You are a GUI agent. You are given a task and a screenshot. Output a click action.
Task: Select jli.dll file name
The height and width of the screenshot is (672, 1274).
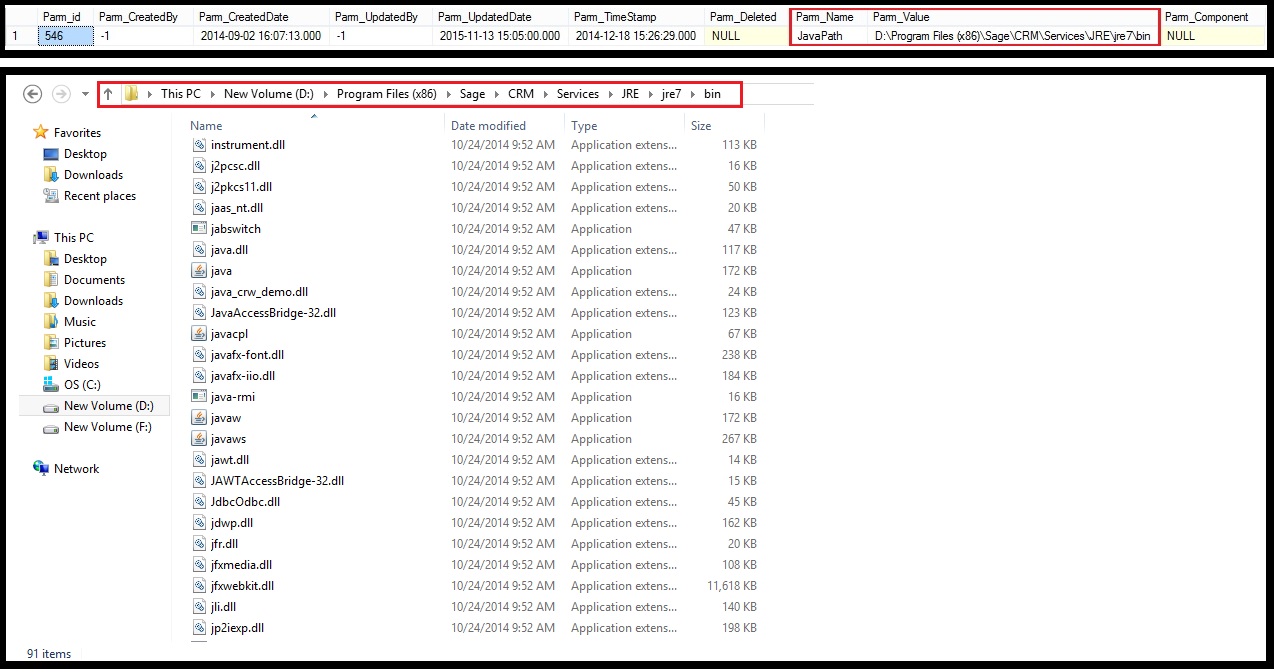click(223, 607)
